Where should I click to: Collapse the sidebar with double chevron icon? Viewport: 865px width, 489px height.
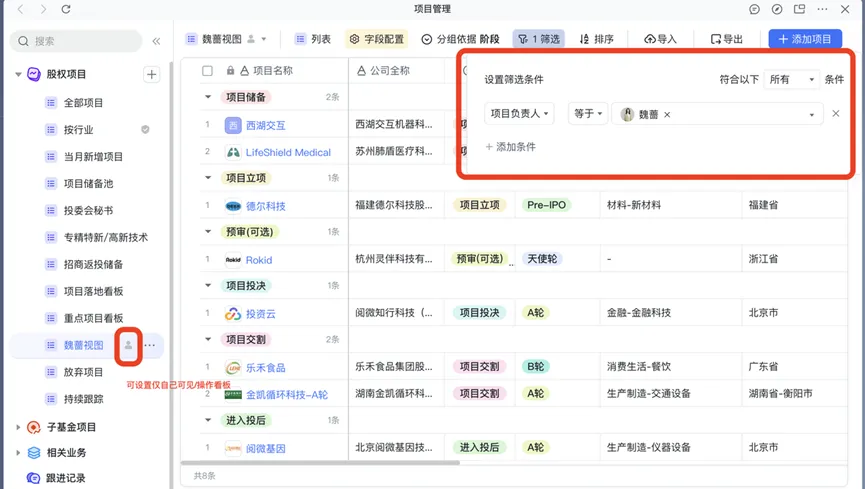156,41
